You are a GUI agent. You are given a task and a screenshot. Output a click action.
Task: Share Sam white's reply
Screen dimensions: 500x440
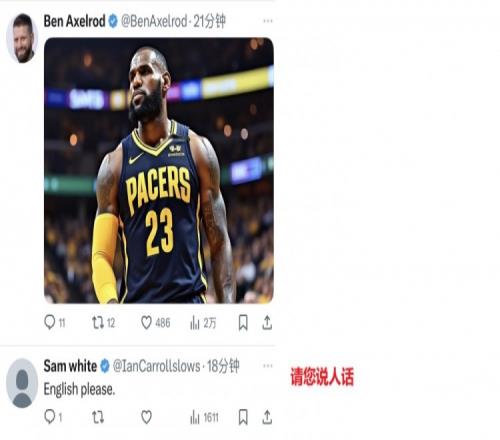(267, 417)
